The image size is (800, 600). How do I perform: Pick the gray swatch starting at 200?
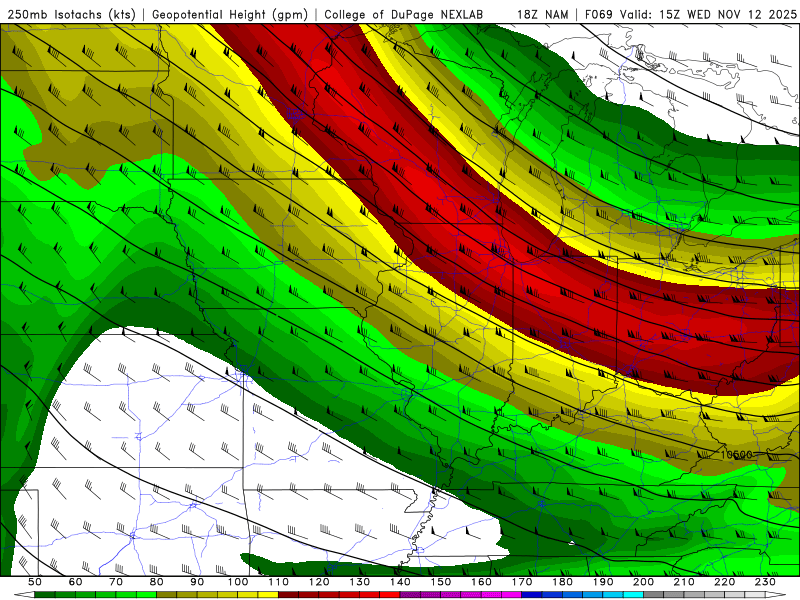coord(654,594)
